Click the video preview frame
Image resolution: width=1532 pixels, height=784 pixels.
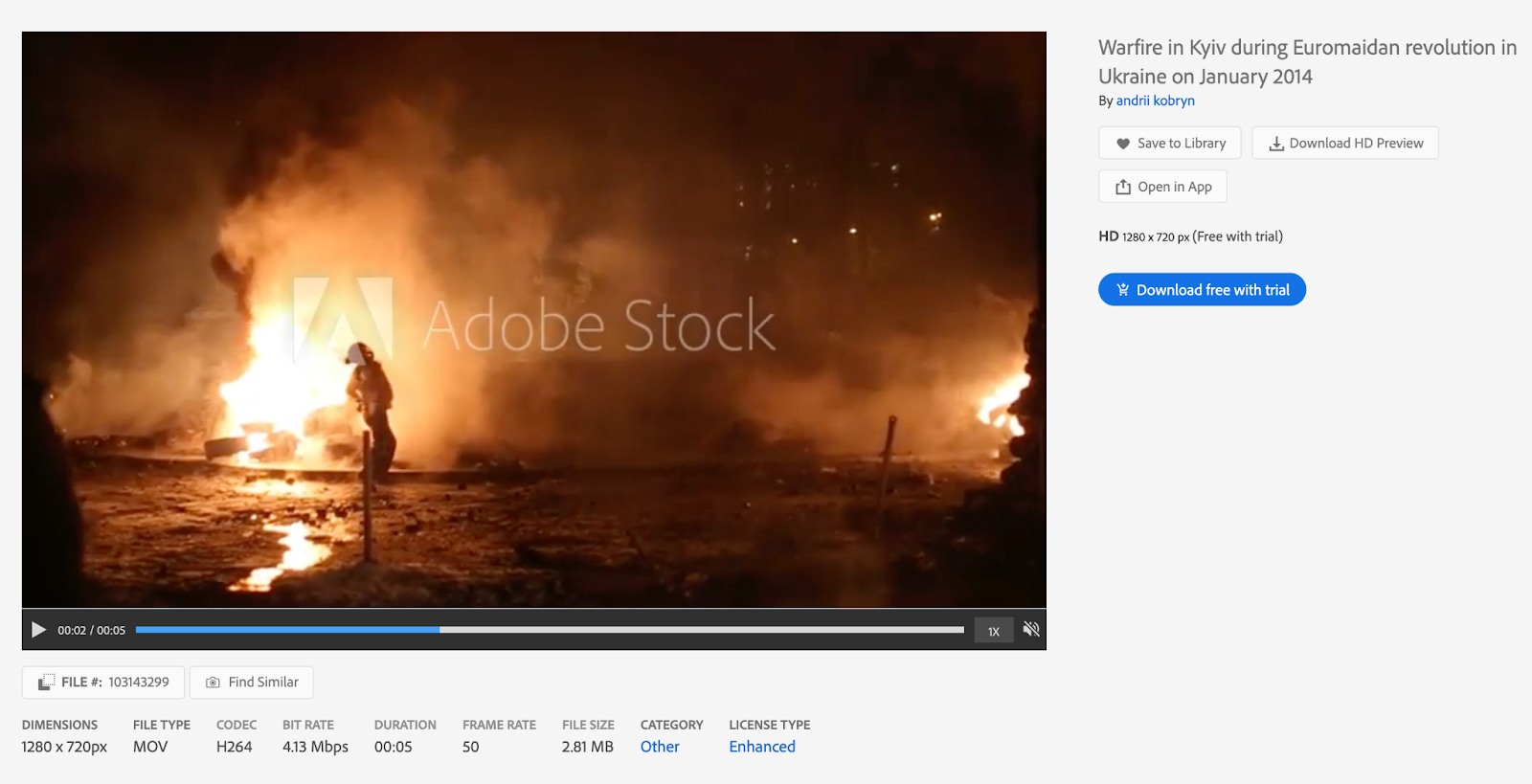coord(534,320)
